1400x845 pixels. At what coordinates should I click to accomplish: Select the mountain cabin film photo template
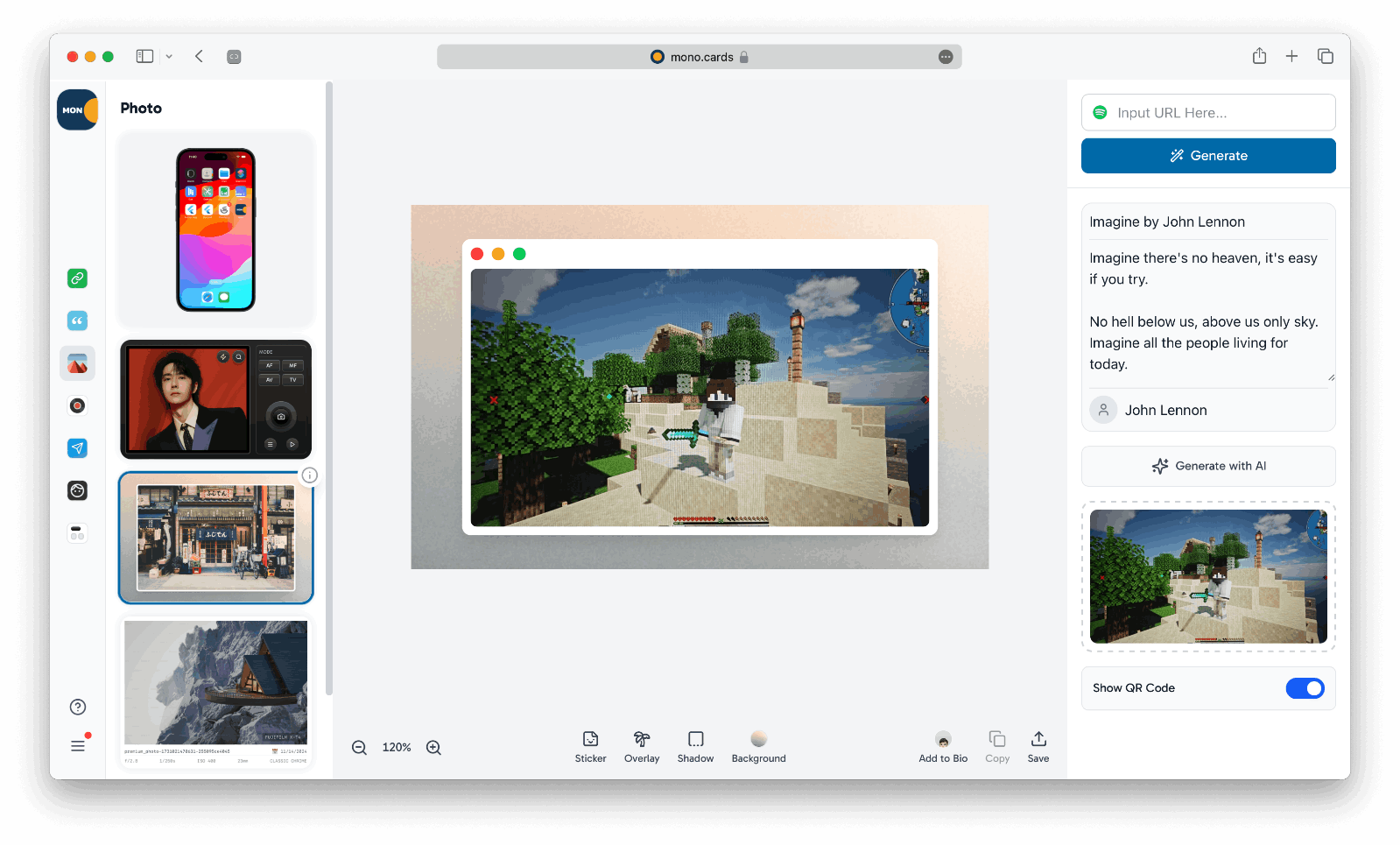click(215, 692)
